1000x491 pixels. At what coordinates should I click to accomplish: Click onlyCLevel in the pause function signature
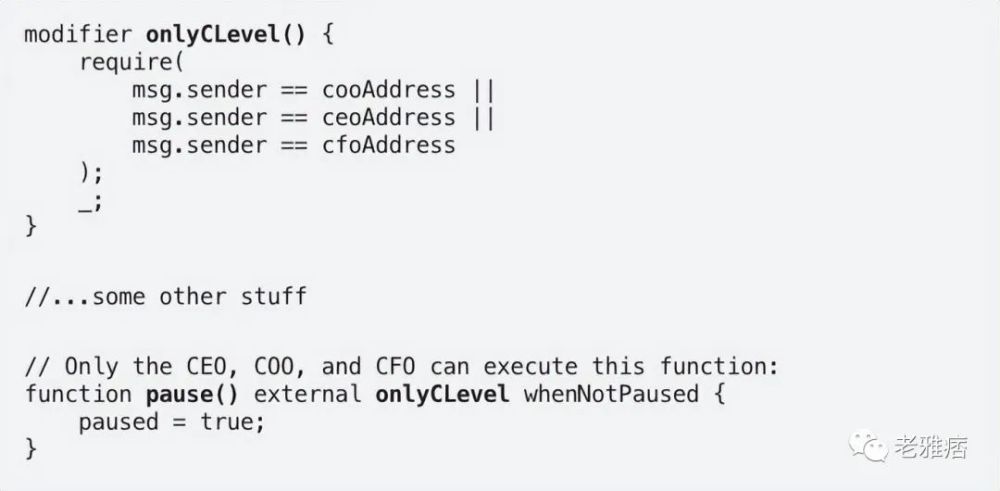(x=442, y=395)
